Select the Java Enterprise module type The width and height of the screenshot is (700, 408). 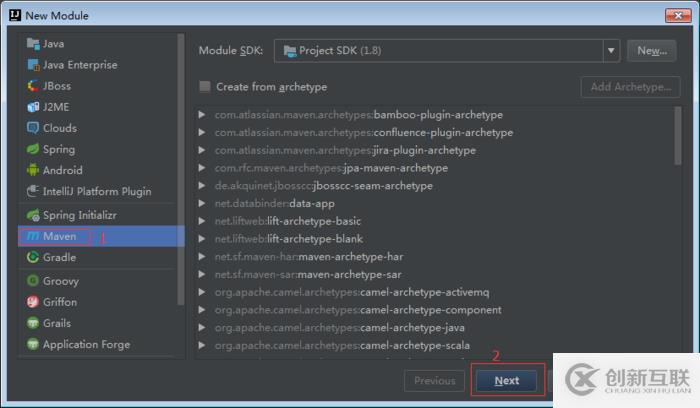97,65
